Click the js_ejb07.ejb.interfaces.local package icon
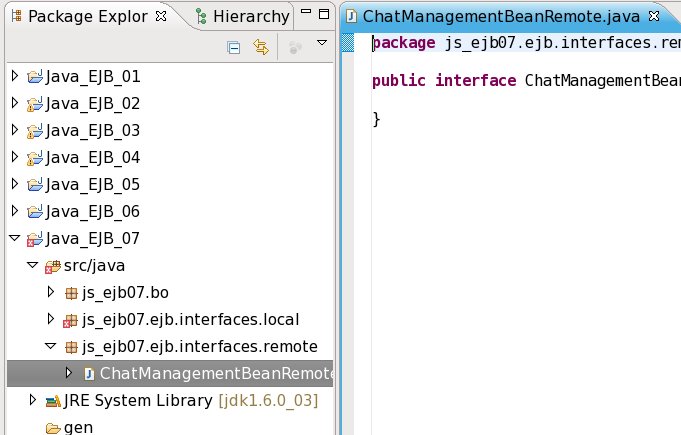 click(x=71, y=320)
